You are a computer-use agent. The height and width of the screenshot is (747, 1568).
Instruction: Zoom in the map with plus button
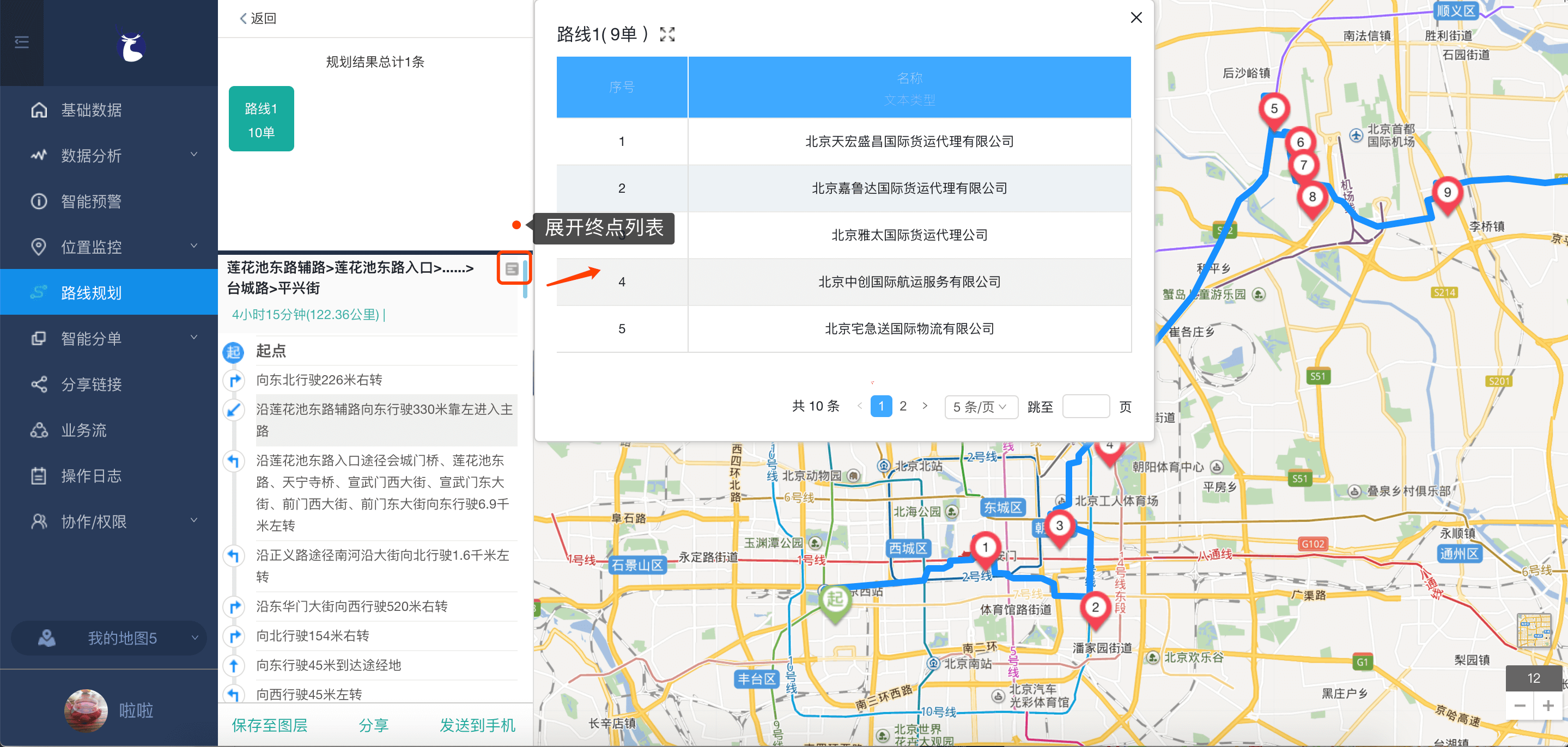tap(1548, 706)
